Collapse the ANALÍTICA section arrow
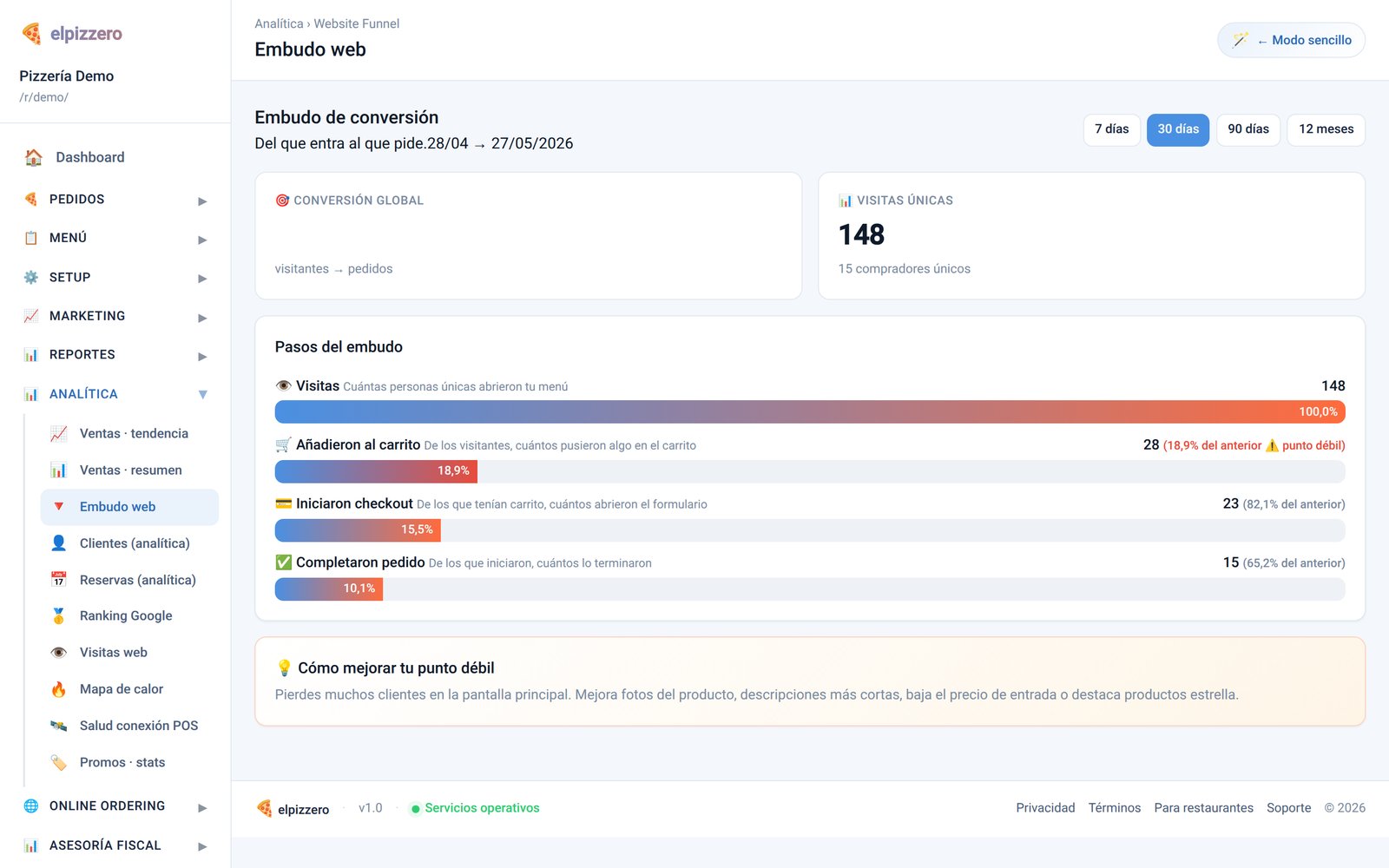The image size is (1389, 868). pyautogui.click(x=202, y=394)
